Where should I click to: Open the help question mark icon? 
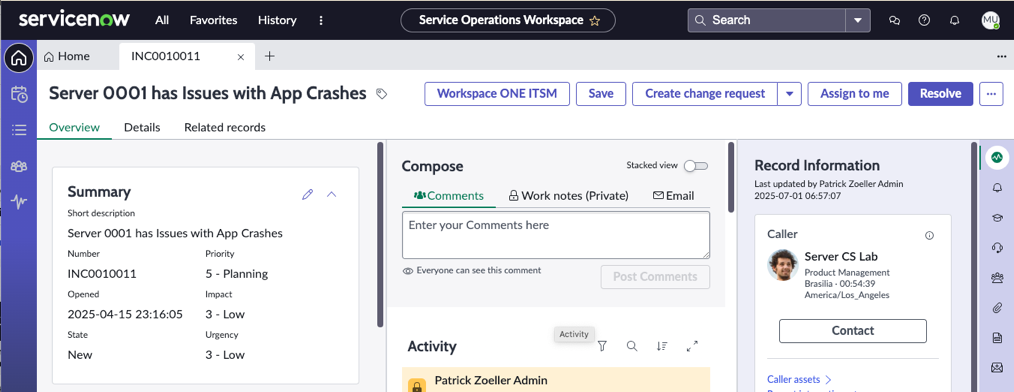point(924,21)
